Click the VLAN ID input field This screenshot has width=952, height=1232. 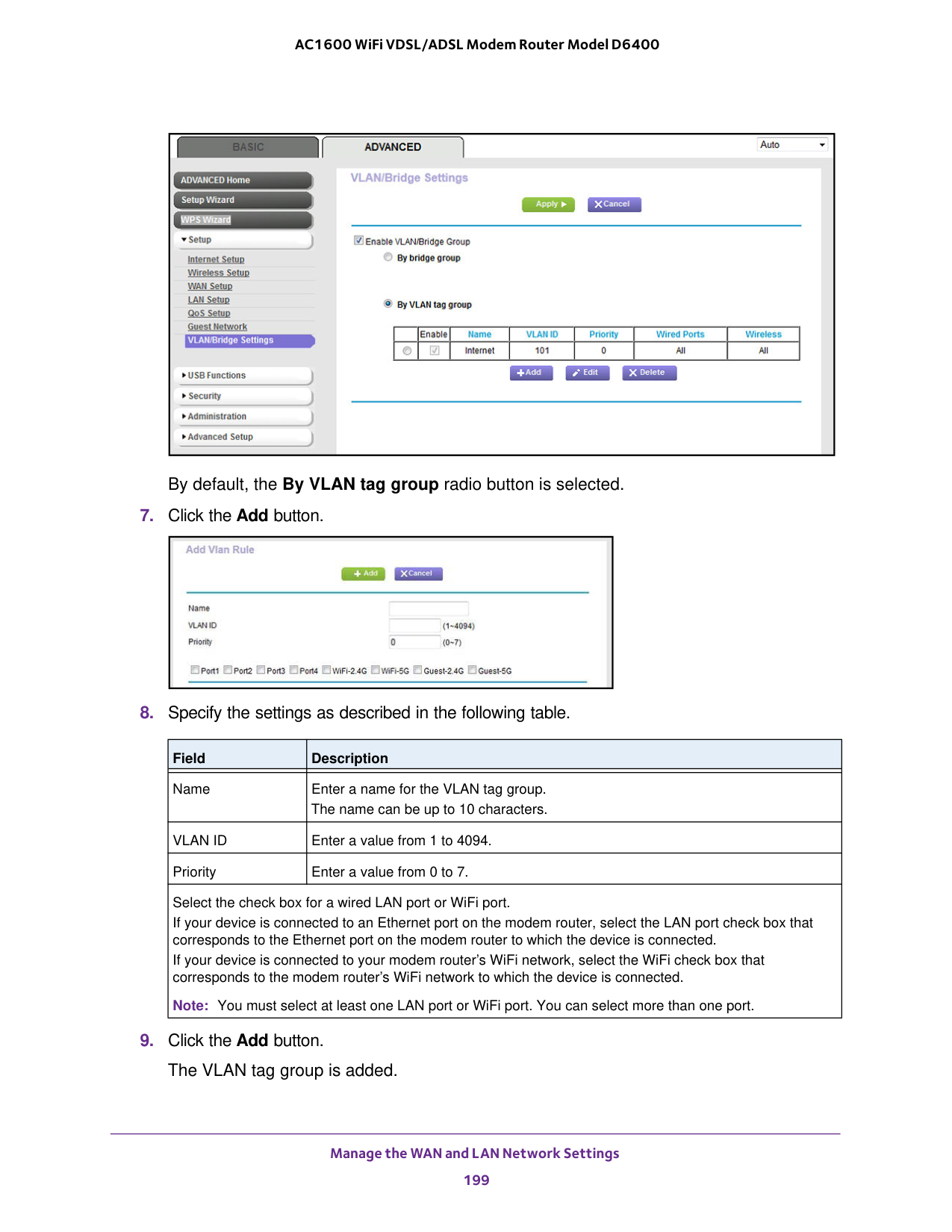pos(414,626)
